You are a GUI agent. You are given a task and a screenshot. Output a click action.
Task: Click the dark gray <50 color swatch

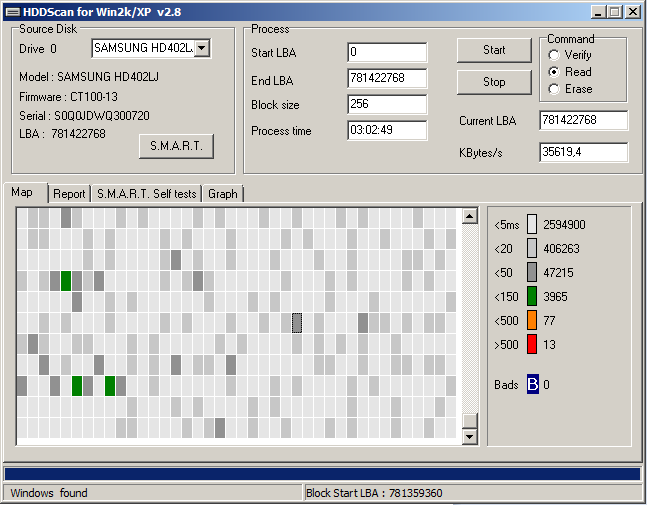(532, 272)
